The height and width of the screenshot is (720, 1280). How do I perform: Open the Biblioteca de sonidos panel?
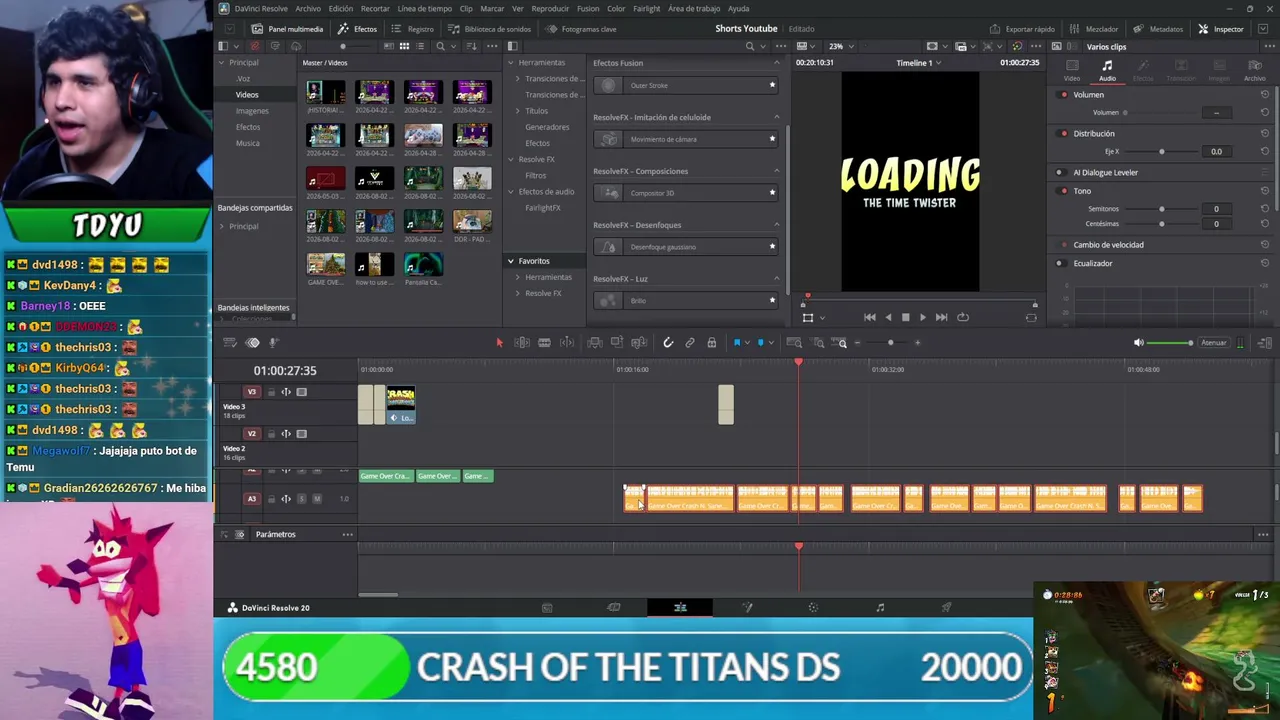pos(490,29)
